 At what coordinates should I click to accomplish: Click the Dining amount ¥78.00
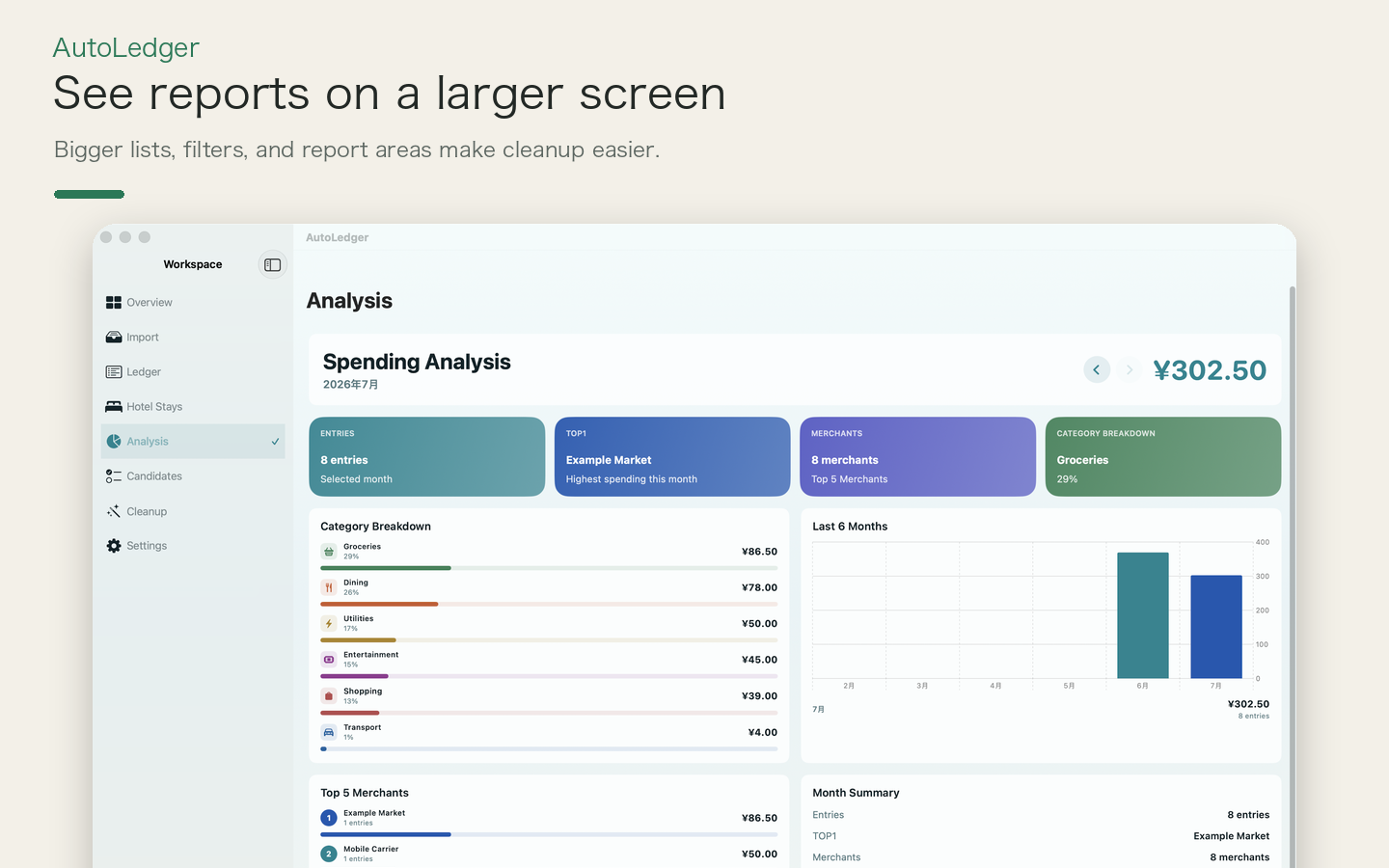pos(759,587)
